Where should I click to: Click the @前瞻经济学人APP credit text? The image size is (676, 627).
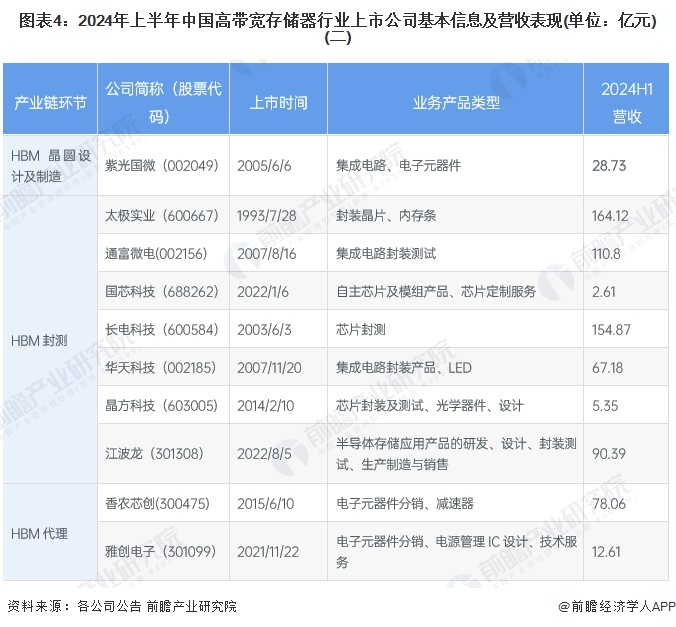coord(617,606)
